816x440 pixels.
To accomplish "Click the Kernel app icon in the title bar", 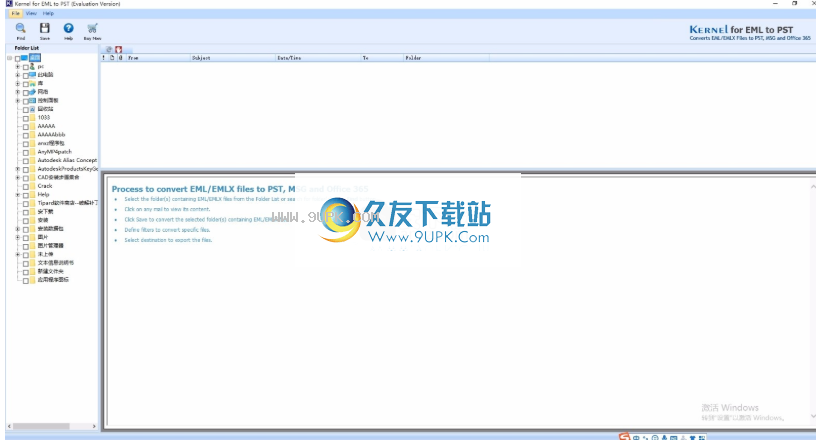I will click(x=9, y=3).
